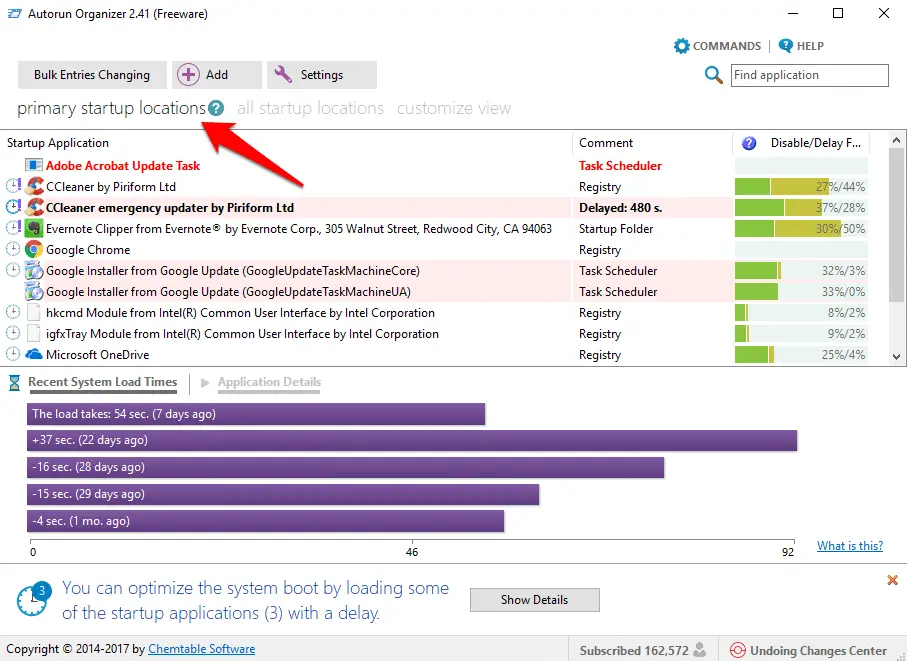The height and width of the screenshot is (661, 907).
Task: Click delay clock icon for Google Chrome
Action: [x=13, y=249]
